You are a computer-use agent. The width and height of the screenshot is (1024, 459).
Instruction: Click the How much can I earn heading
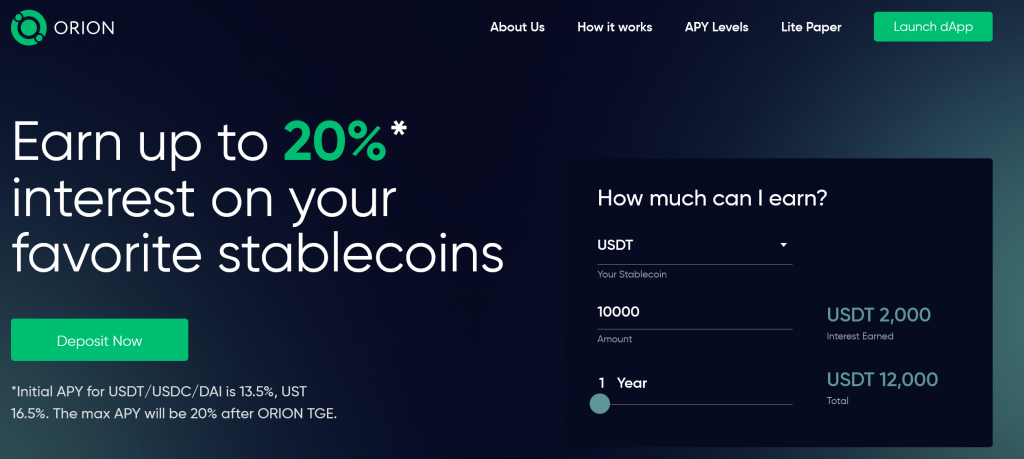click(x=712, y=198)
